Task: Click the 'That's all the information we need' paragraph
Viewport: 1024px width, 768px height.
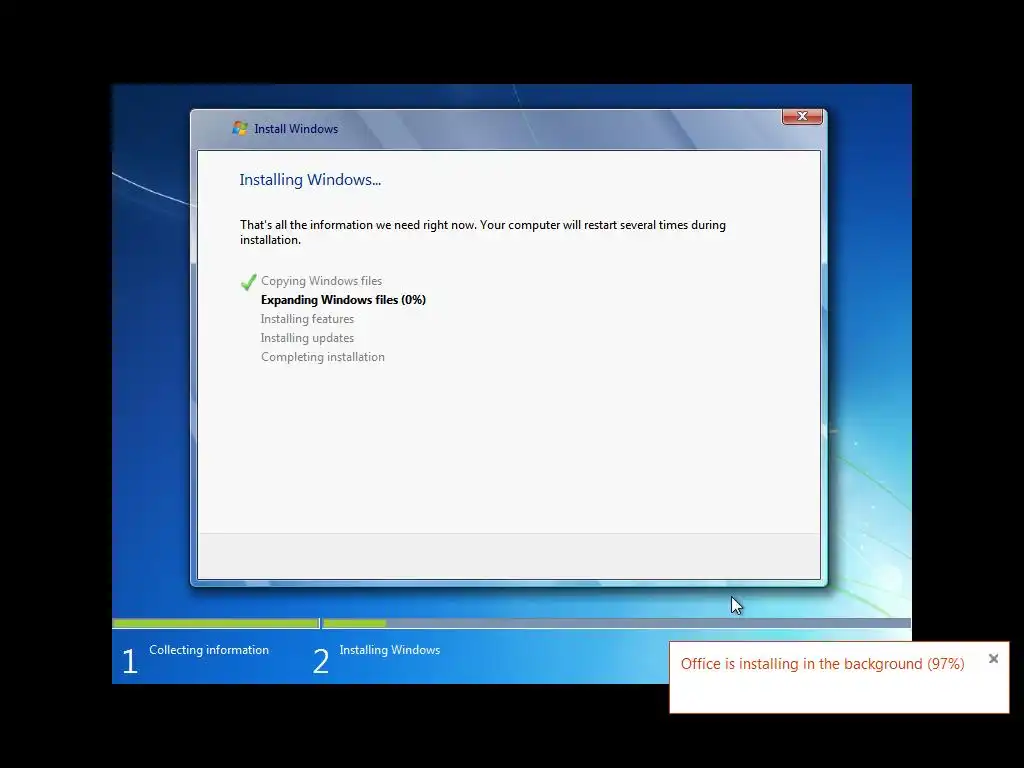Action: point(483,232)
